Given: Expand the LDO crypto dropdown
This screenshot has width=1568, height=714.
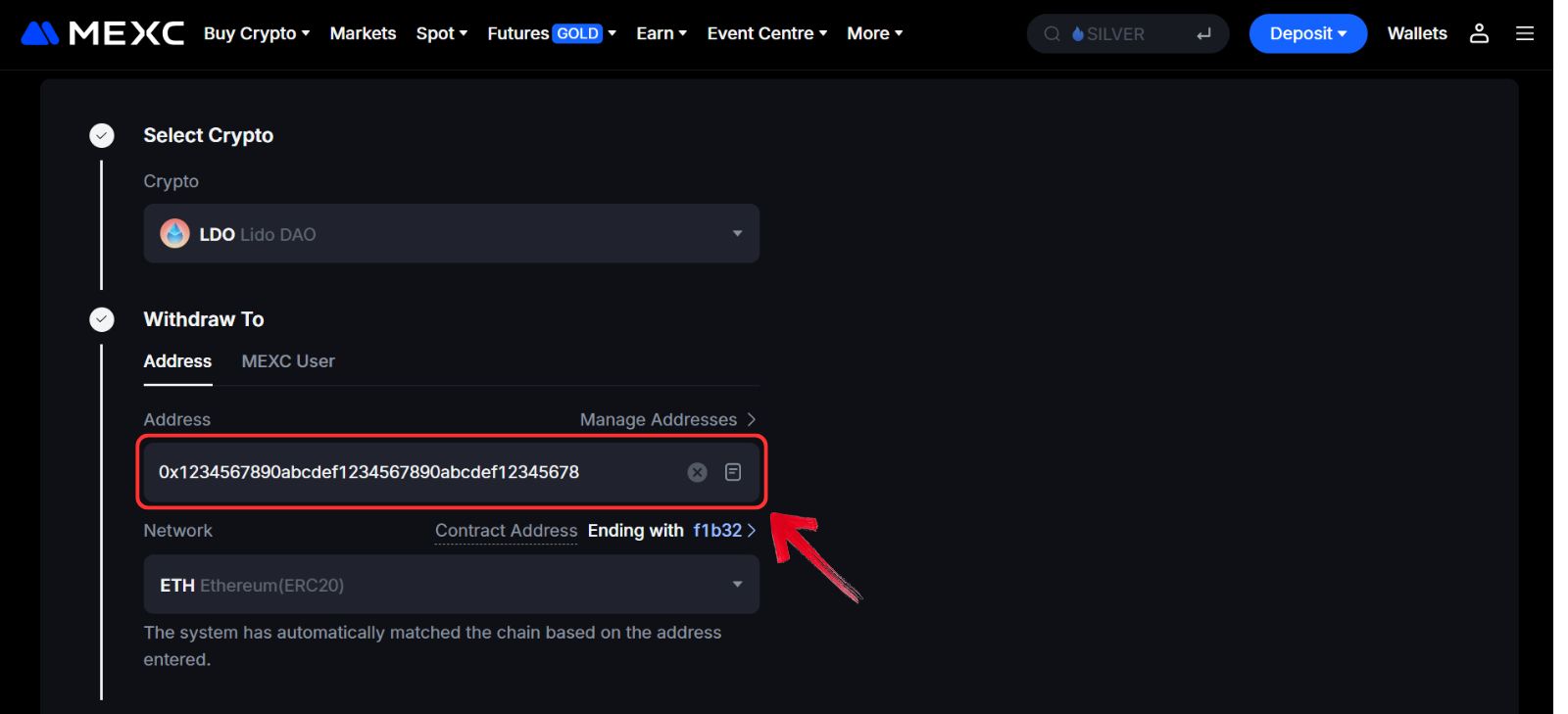Looking at the screenshot, I should (737, 234).
